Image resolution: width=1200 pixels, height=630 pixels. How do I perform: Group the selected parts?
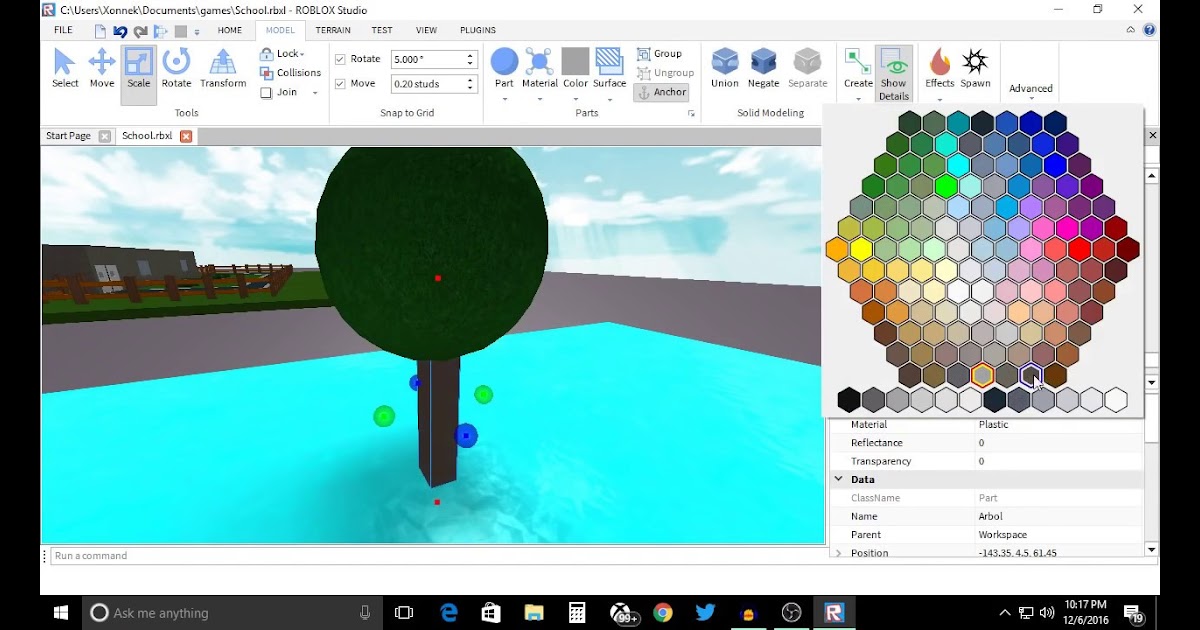pyautogui.click(x=659, y=54)
